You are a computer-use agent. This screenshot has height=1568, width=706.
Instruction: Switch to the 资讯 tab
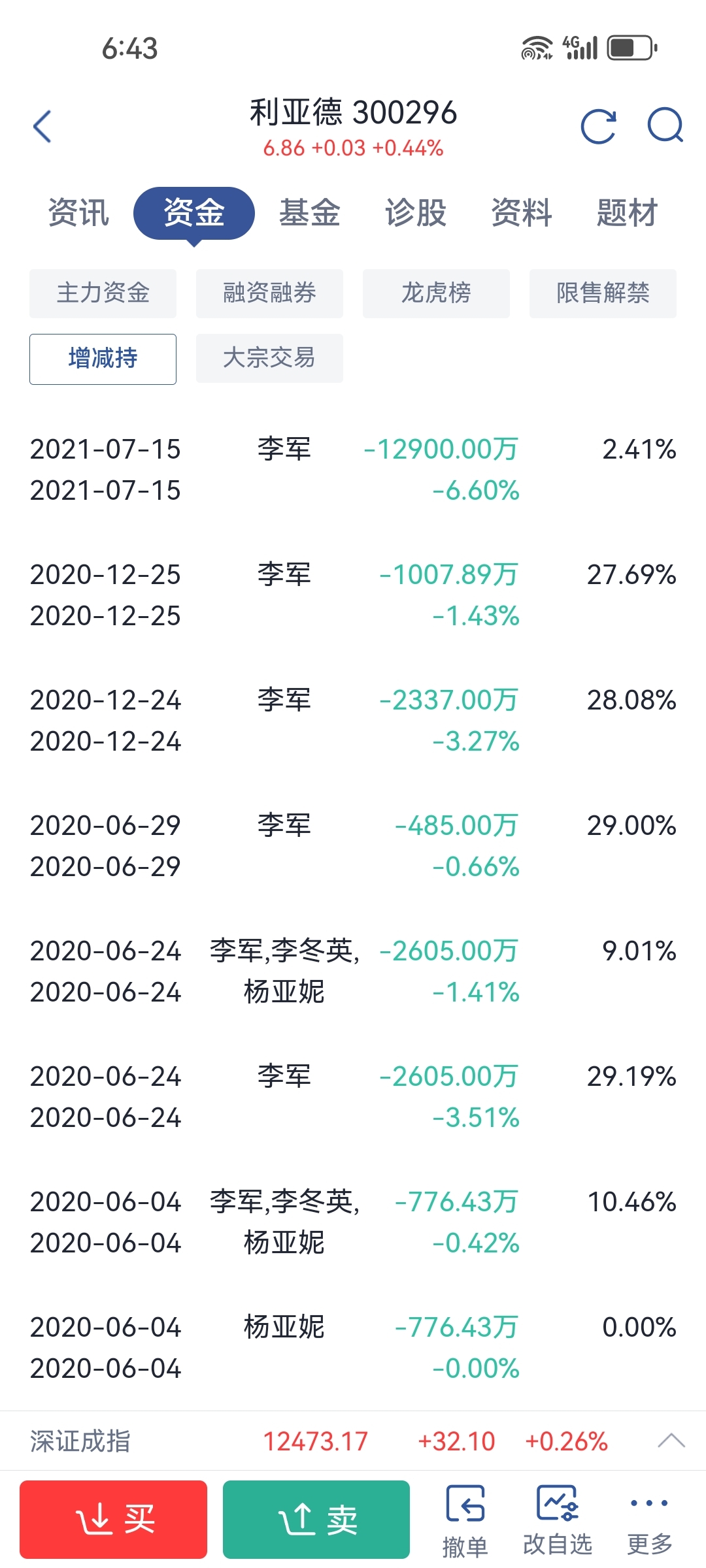point(78,213)
